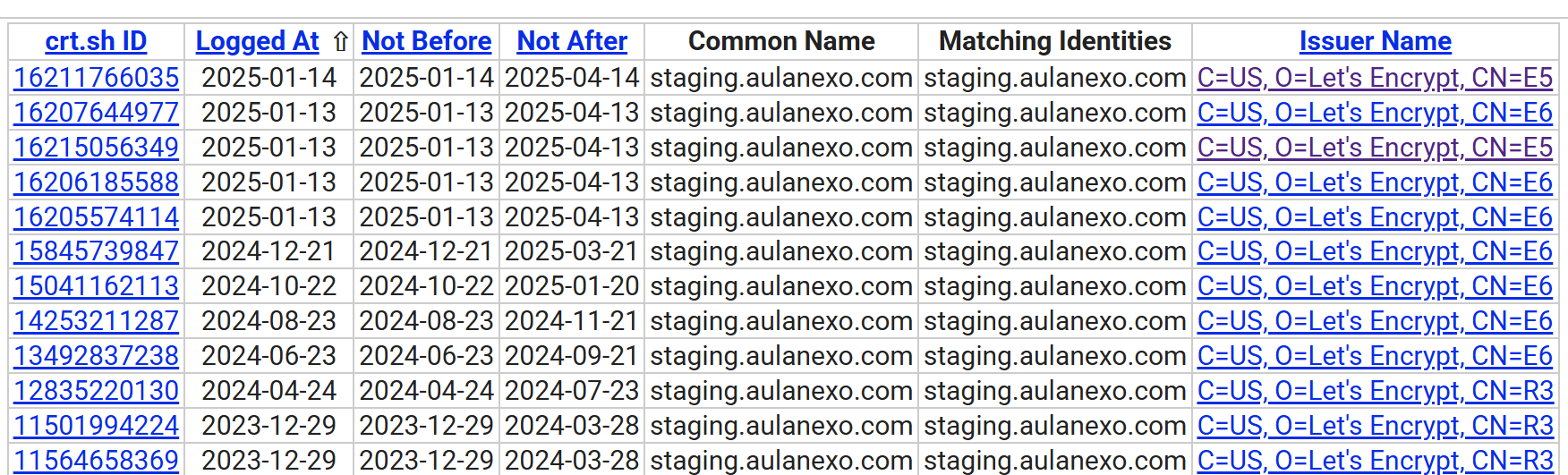Open certificate ID 12835220130

click(x=97, y=391)
